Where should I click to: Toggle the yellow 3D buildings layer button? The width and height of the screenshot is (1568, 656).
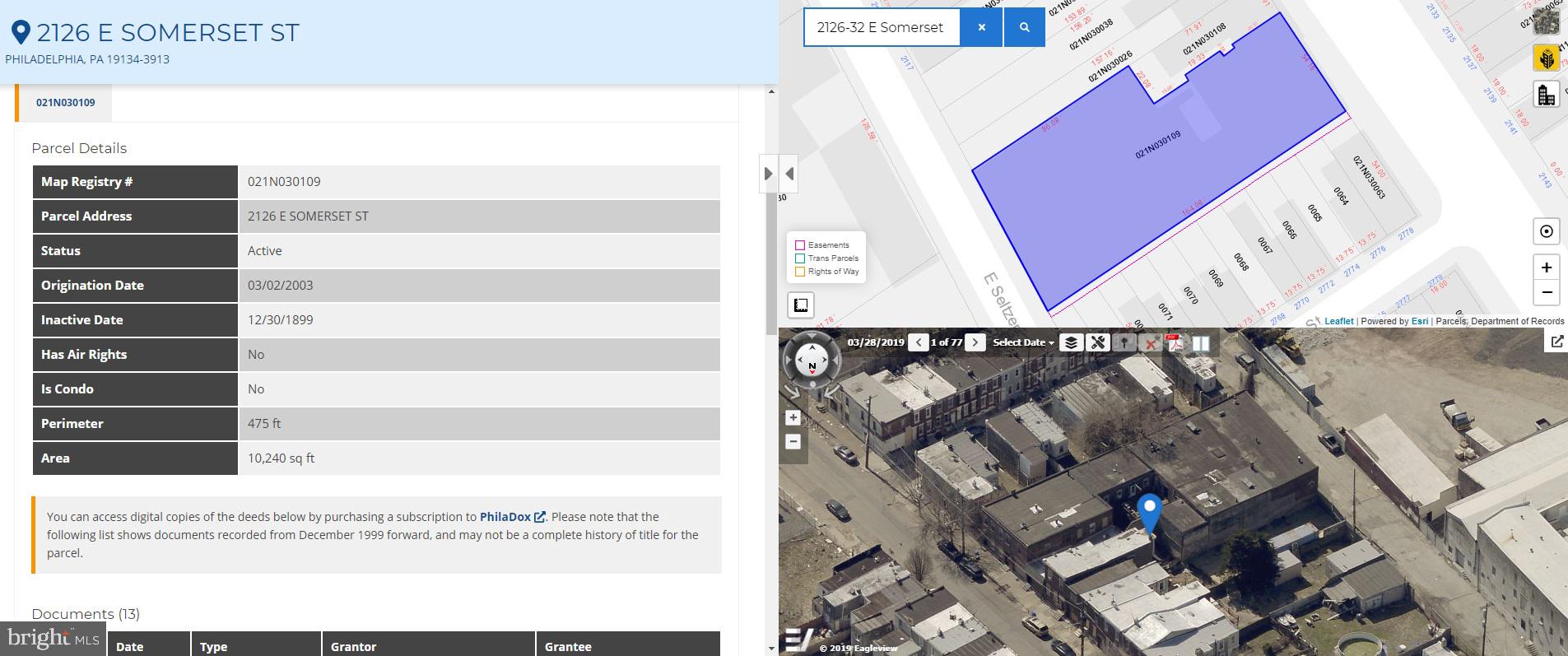click(1546, 58)
